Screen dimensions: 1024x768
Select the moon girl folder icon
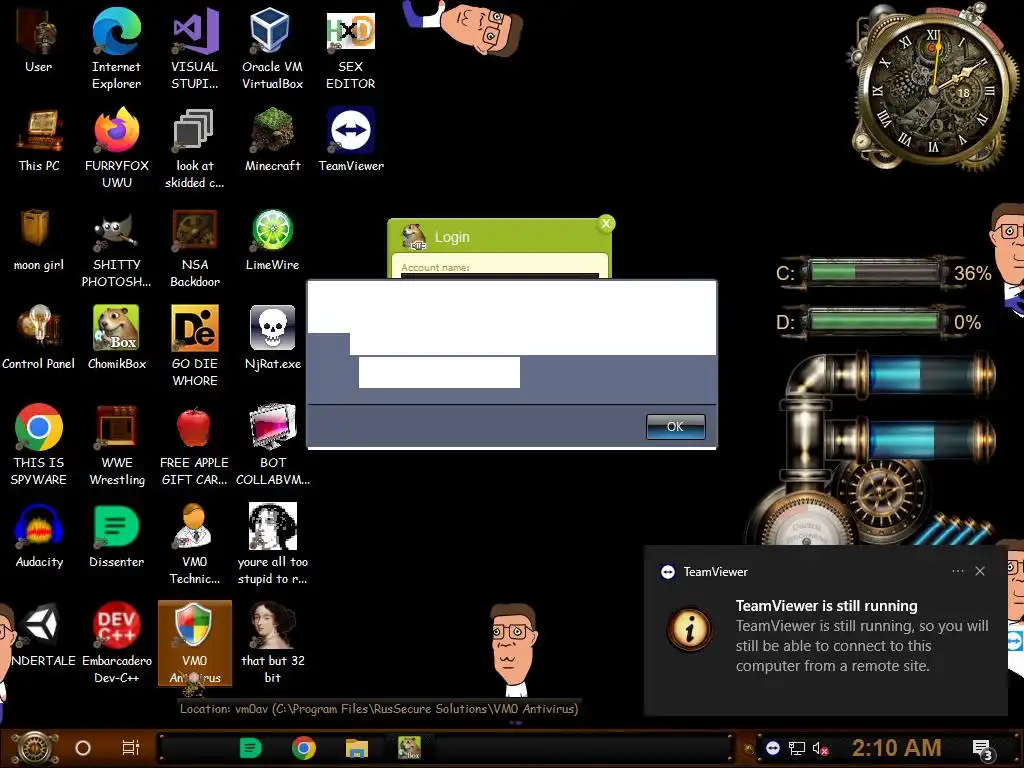coord(39,239)
